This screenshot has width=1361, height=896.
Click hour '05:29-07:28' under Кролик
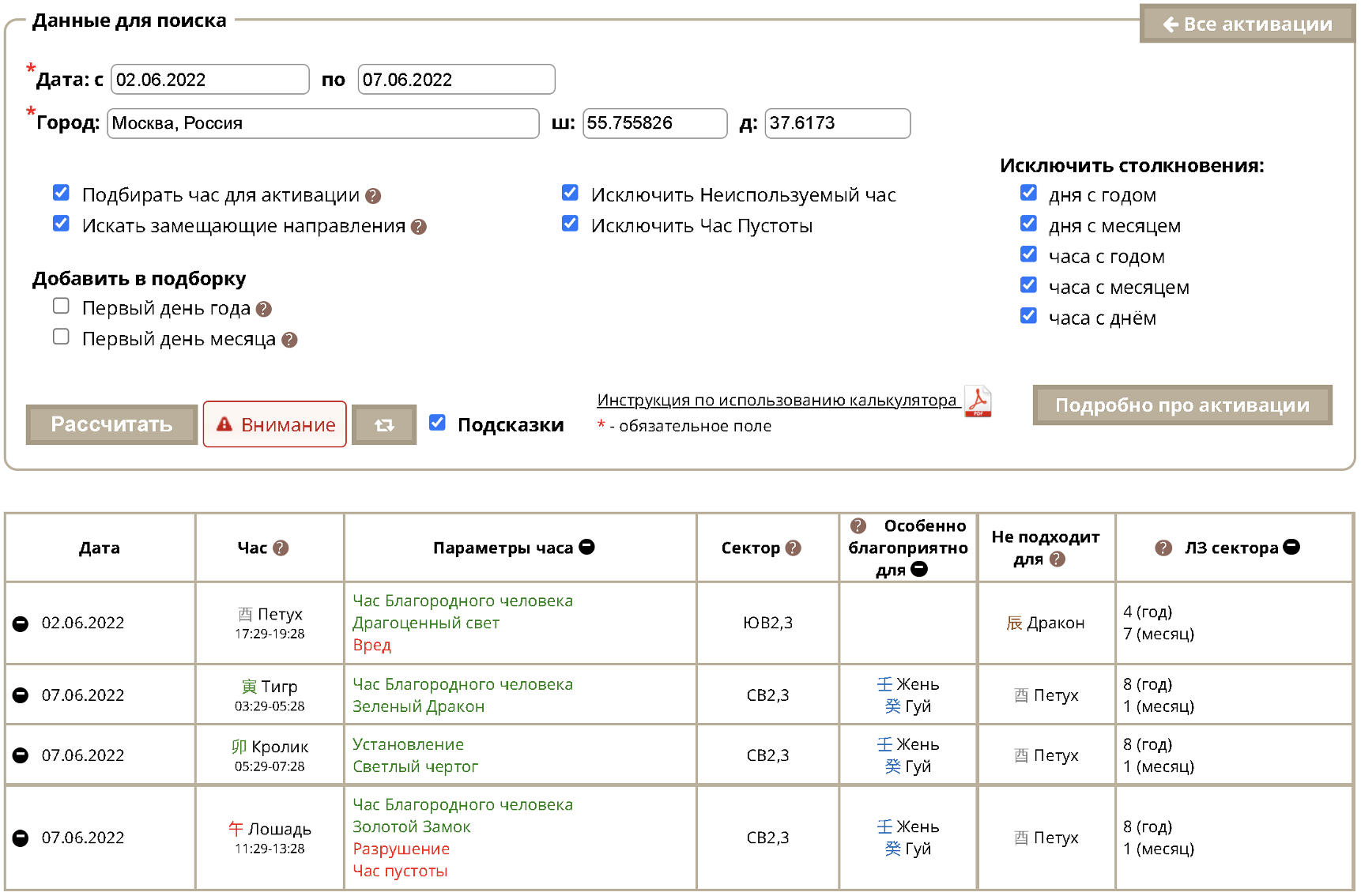[x=270, y=766]
